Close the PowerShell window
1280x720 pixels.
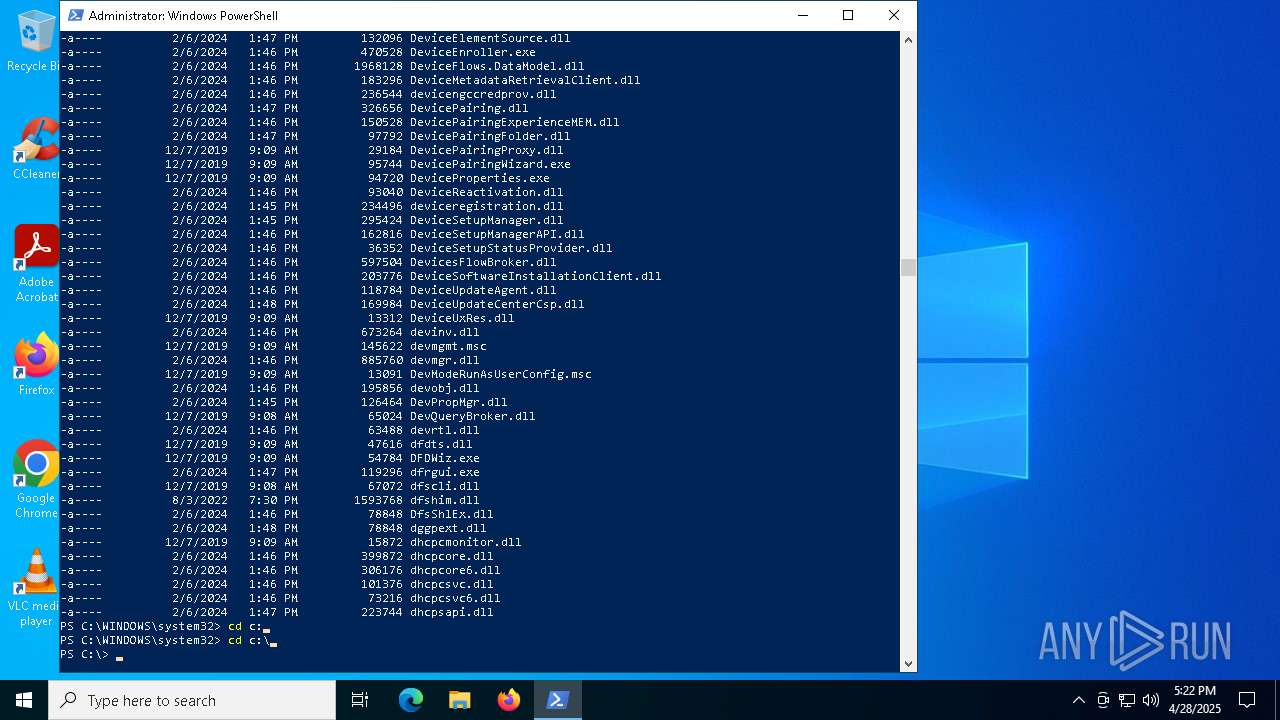894,15
